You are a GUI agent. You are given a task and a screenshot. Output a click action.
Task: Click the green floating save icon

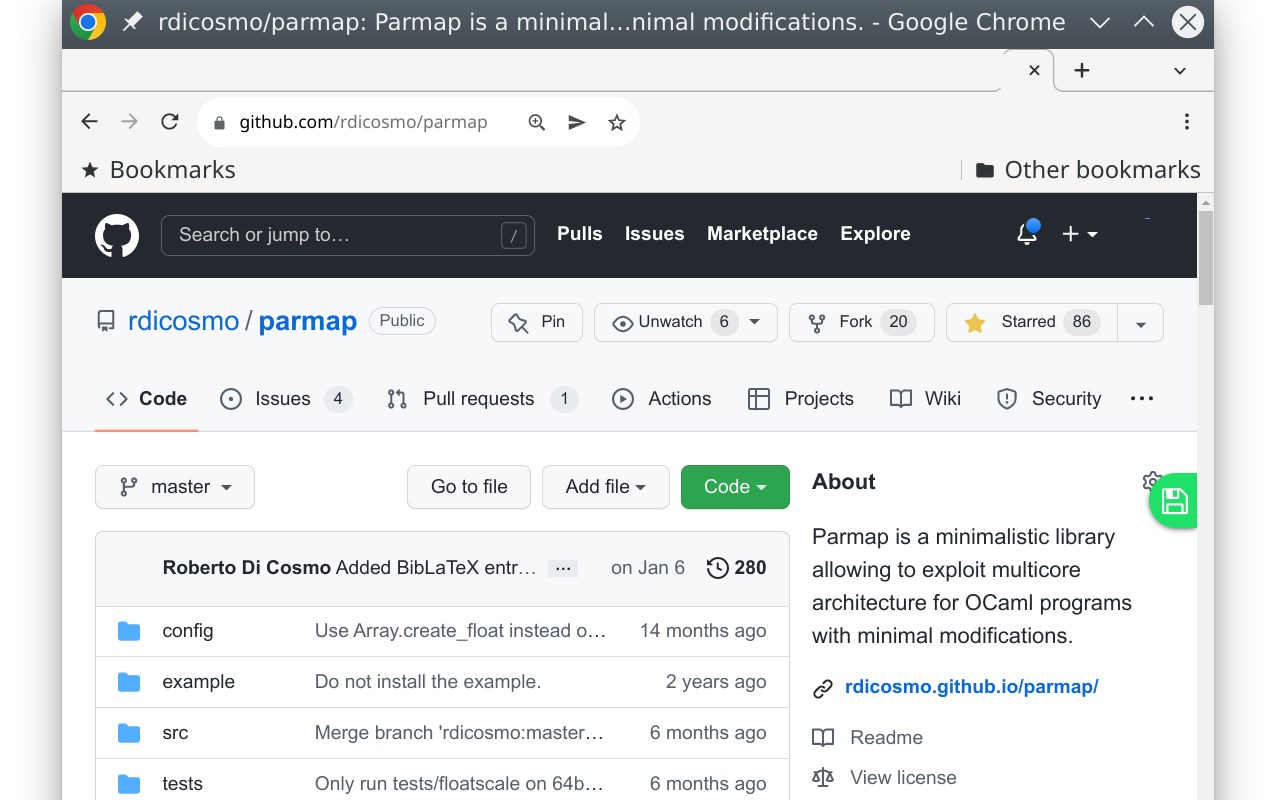click(1174, 501)
